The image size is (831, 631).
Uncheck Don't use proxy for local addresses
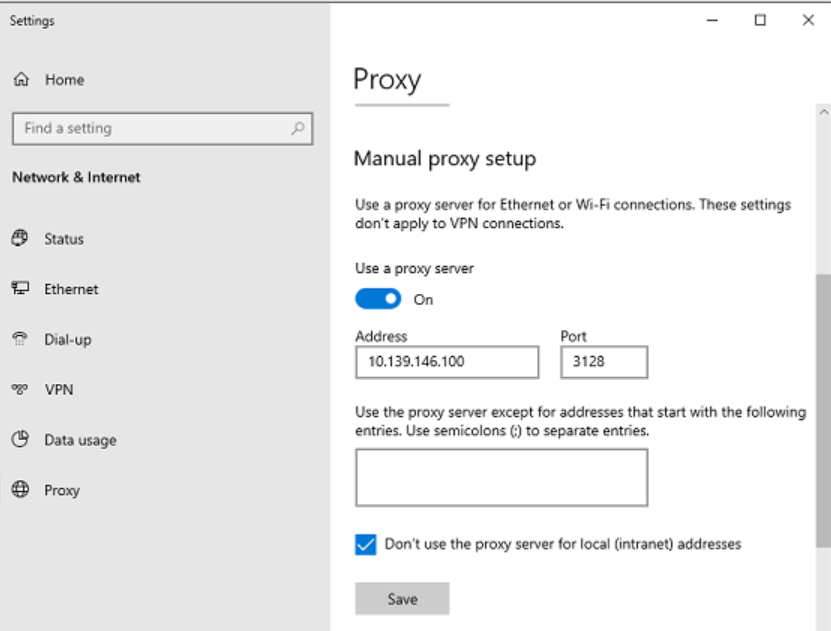tap(366, 544)
